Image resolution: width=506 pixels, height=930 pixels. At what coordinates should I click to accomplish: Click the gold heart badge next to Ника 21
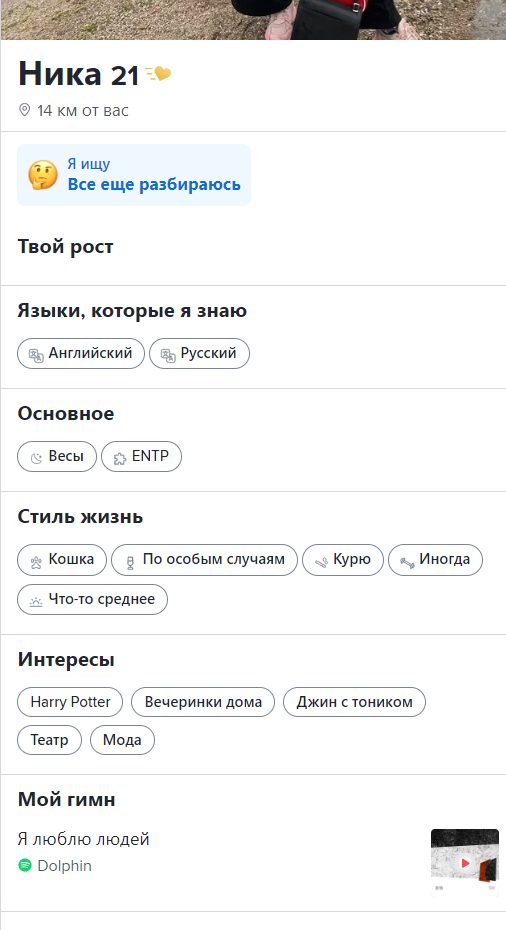158,74
